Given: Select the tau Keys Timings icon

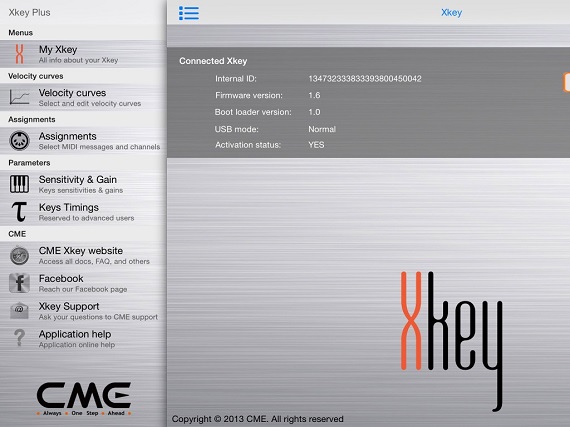Looking at the screenshot, I should tap(19, 212).
